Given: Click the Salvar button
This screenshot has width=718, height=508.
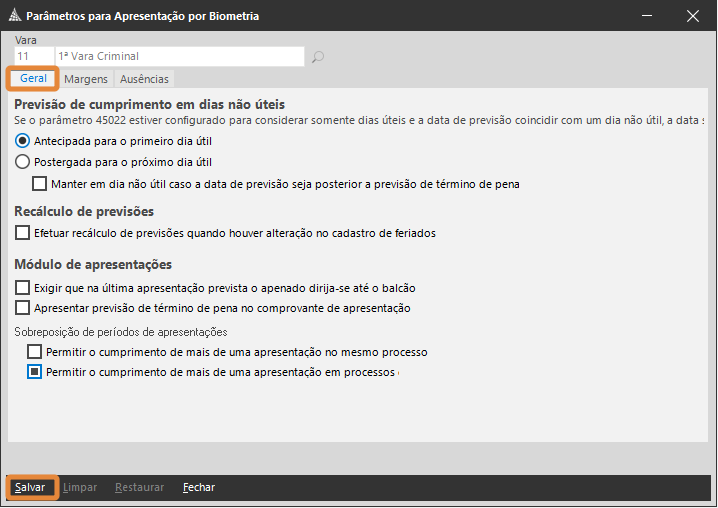Looking at the screenshot, I should 30,487.
